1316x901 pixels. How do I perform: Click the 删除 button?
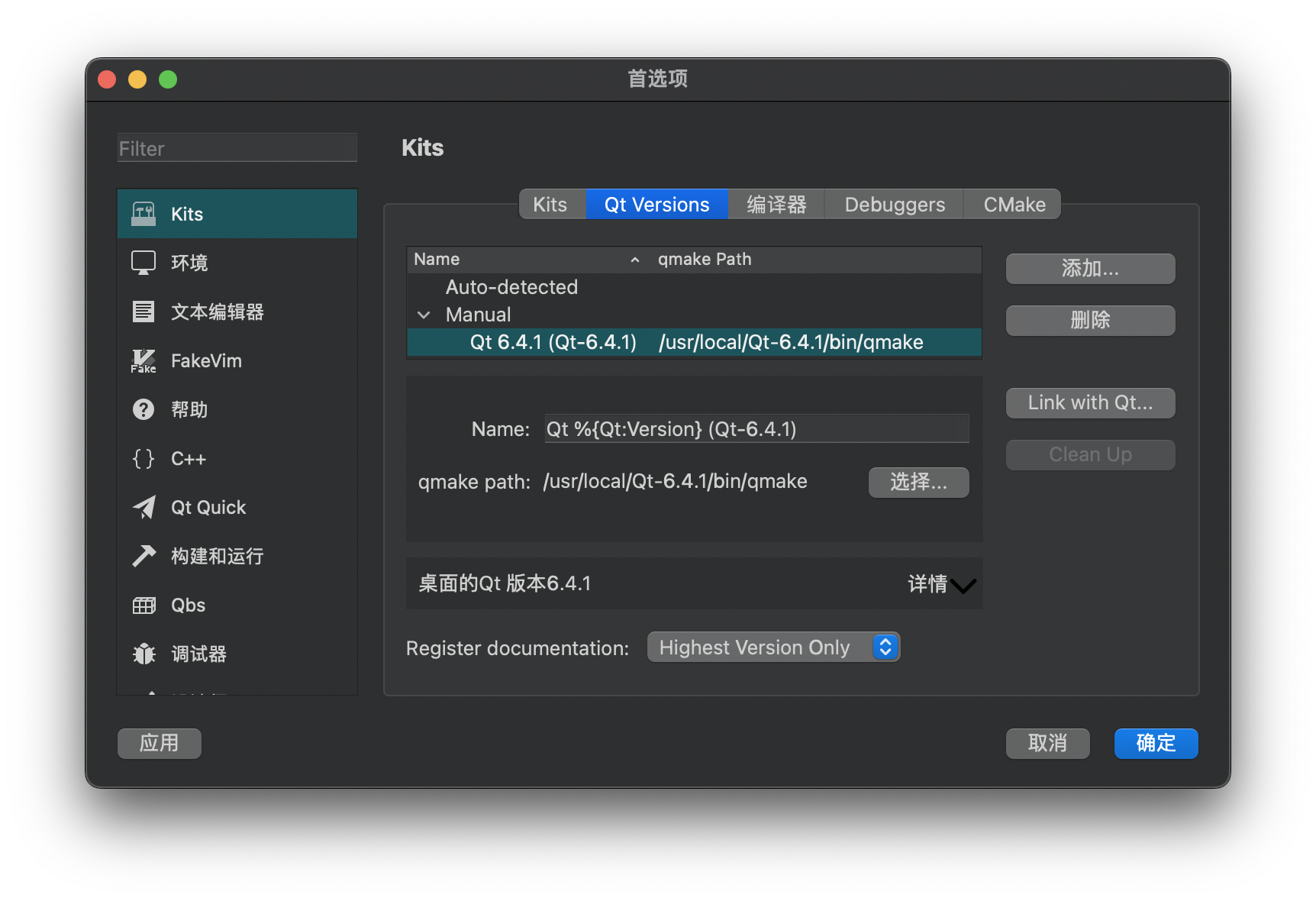(1090, 321)
